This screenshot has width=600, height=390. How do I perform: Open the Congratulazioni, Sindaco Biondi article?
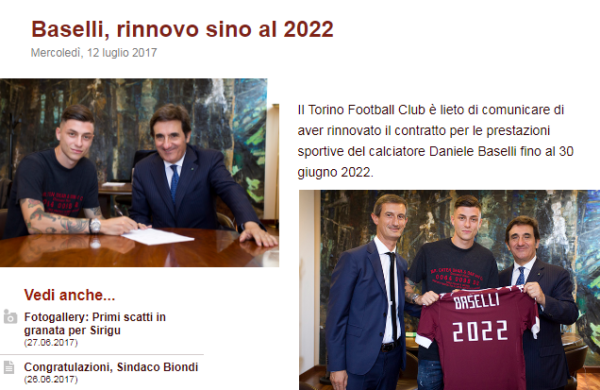pos(111,367)
